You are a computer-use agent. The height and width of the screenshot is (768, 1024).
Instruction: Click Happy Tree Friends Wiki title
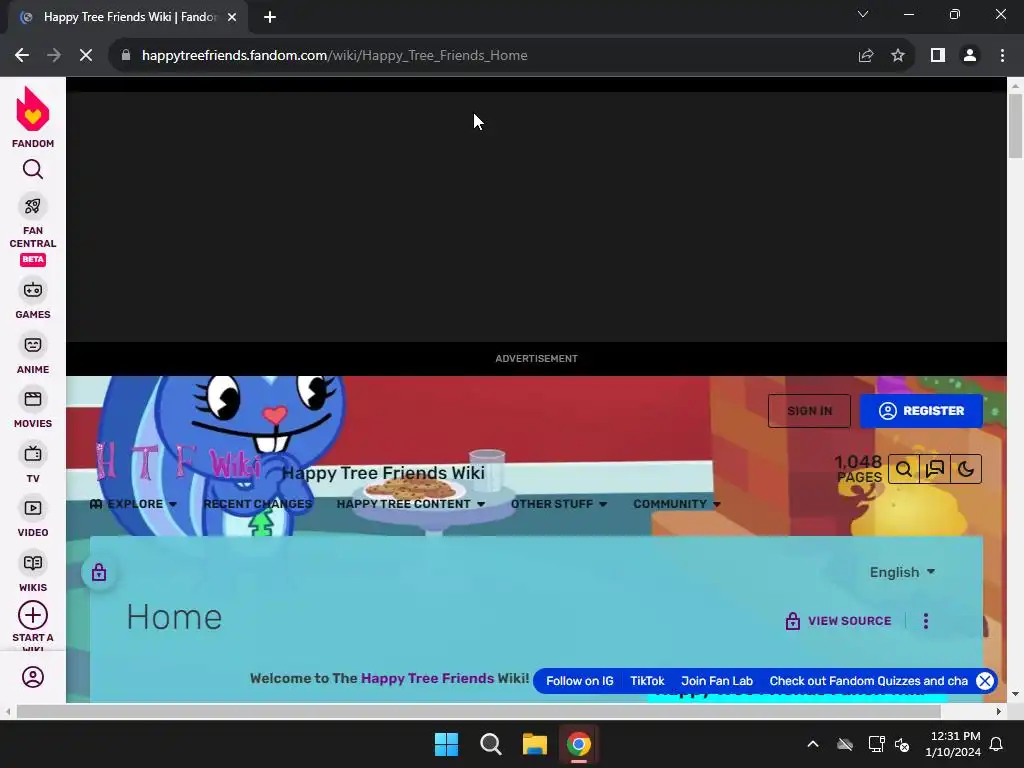[383, 473]
